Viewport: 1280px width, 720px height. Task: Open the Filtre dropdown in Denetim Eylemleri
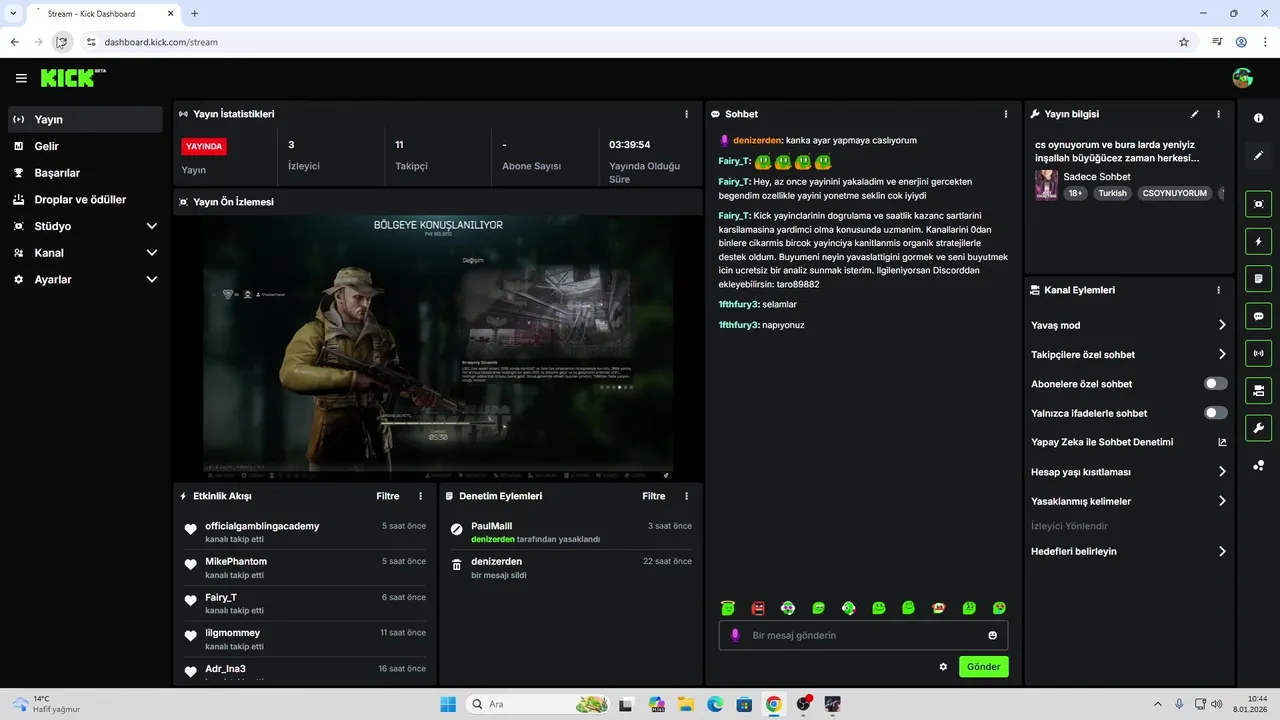(654, 496)
